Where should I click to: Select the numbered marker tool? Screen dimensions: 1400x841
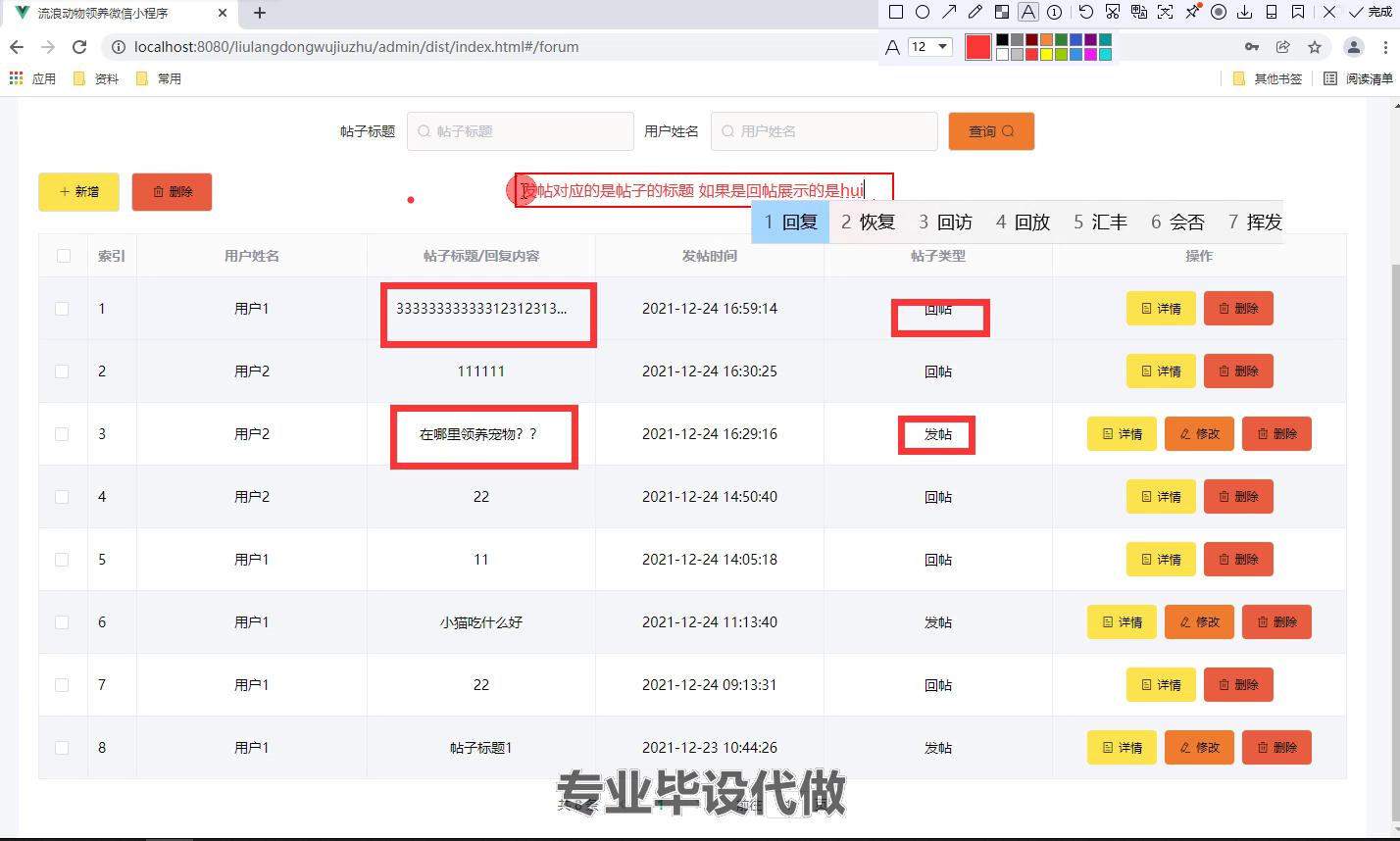[1054, 12]
